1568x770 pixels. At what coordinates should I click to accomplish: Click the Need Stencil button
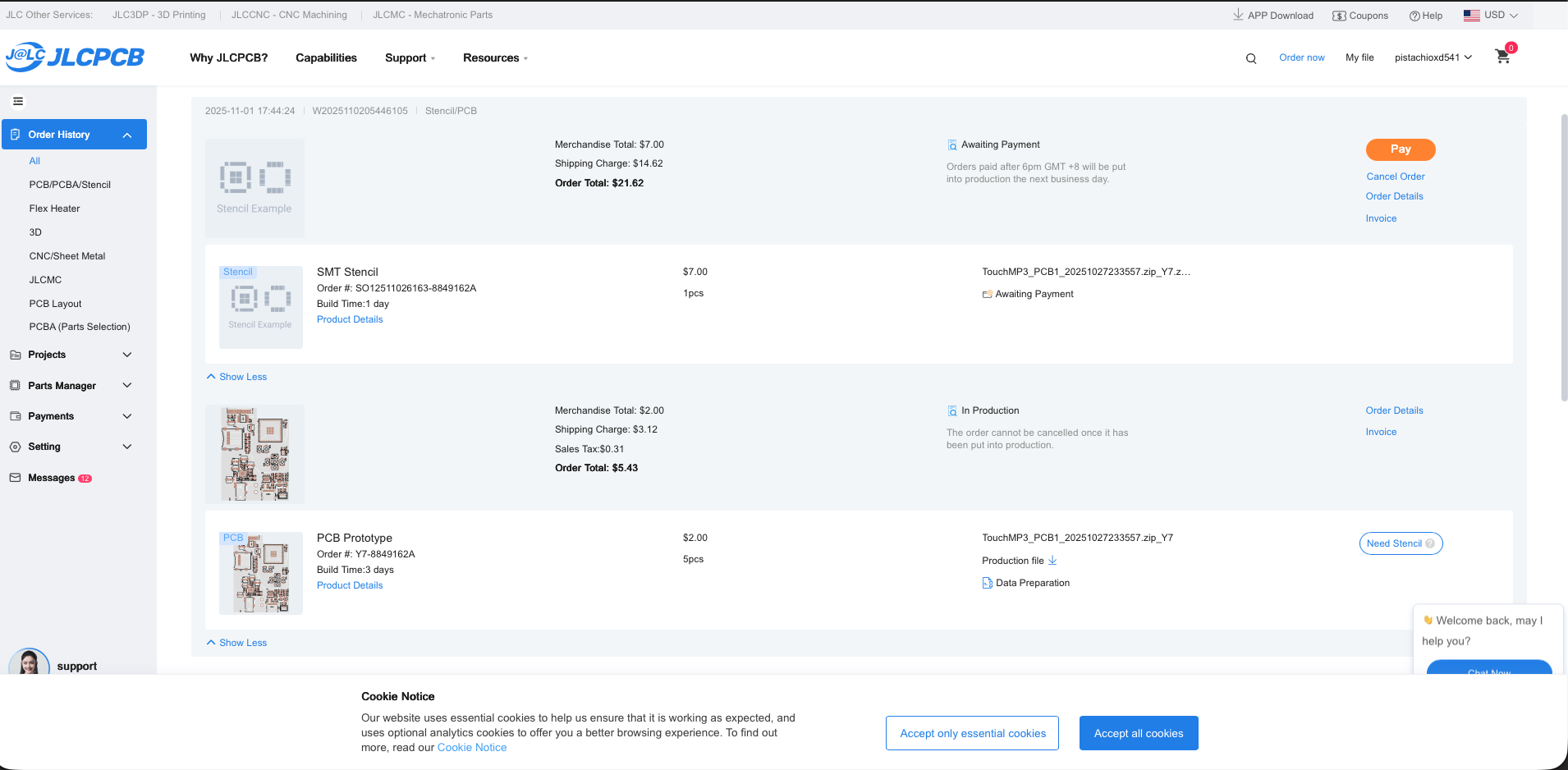click(x=1401, y=543)
